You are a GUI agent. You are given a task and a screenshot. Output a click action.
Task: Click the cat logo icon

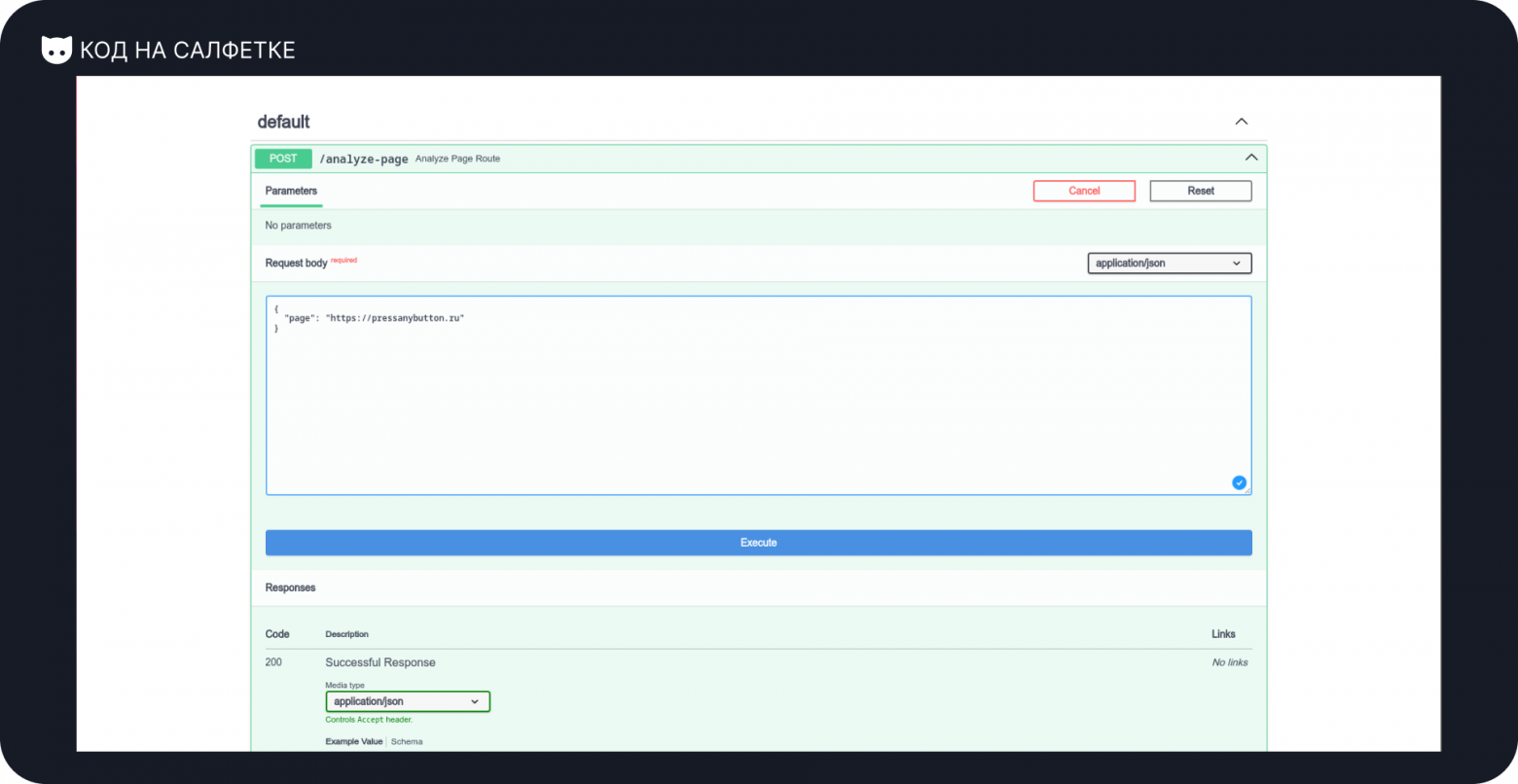tap(56, 50)
